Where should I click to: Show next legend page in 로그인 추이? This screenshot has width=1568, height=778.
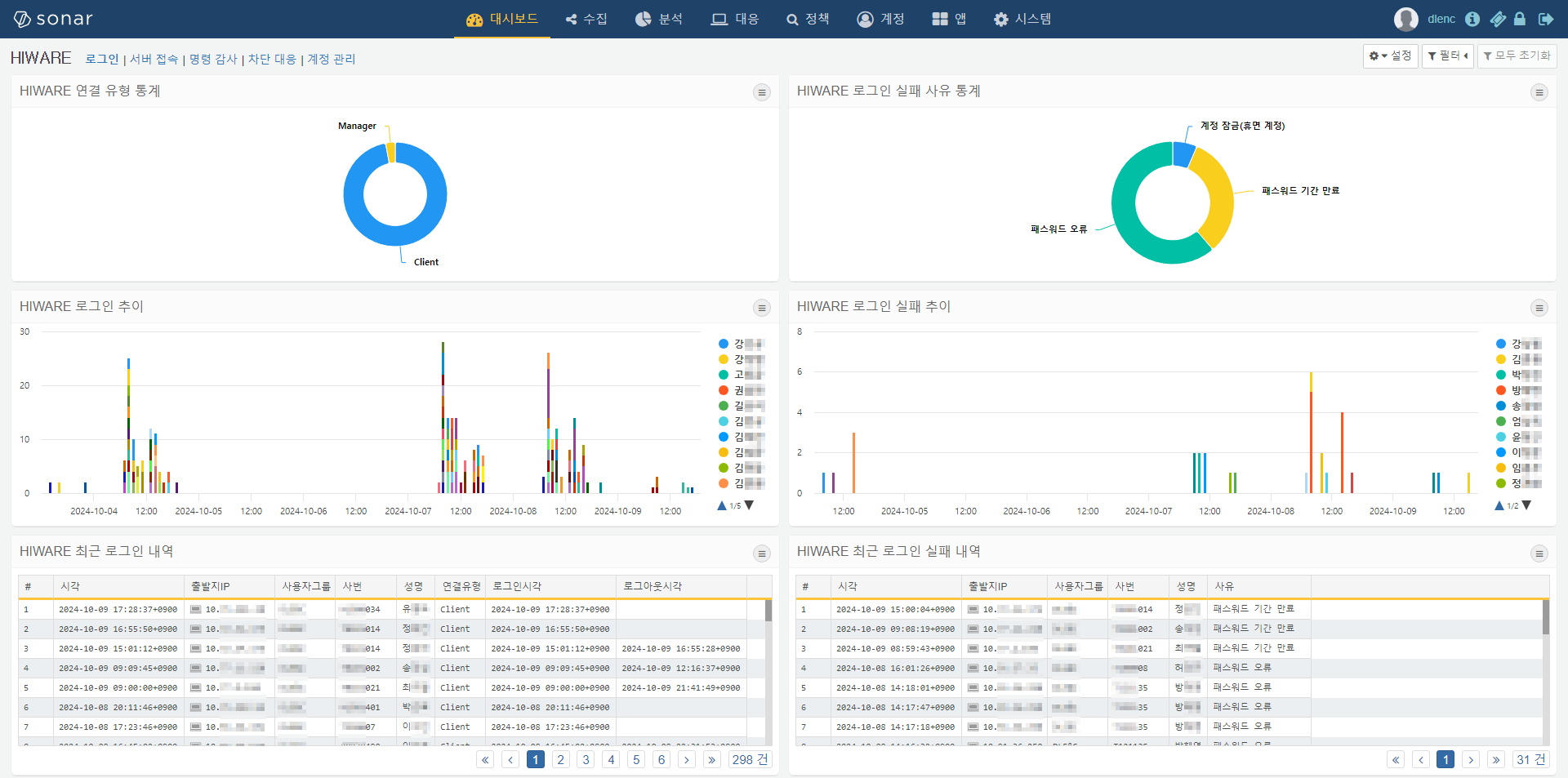pos(749,505)
